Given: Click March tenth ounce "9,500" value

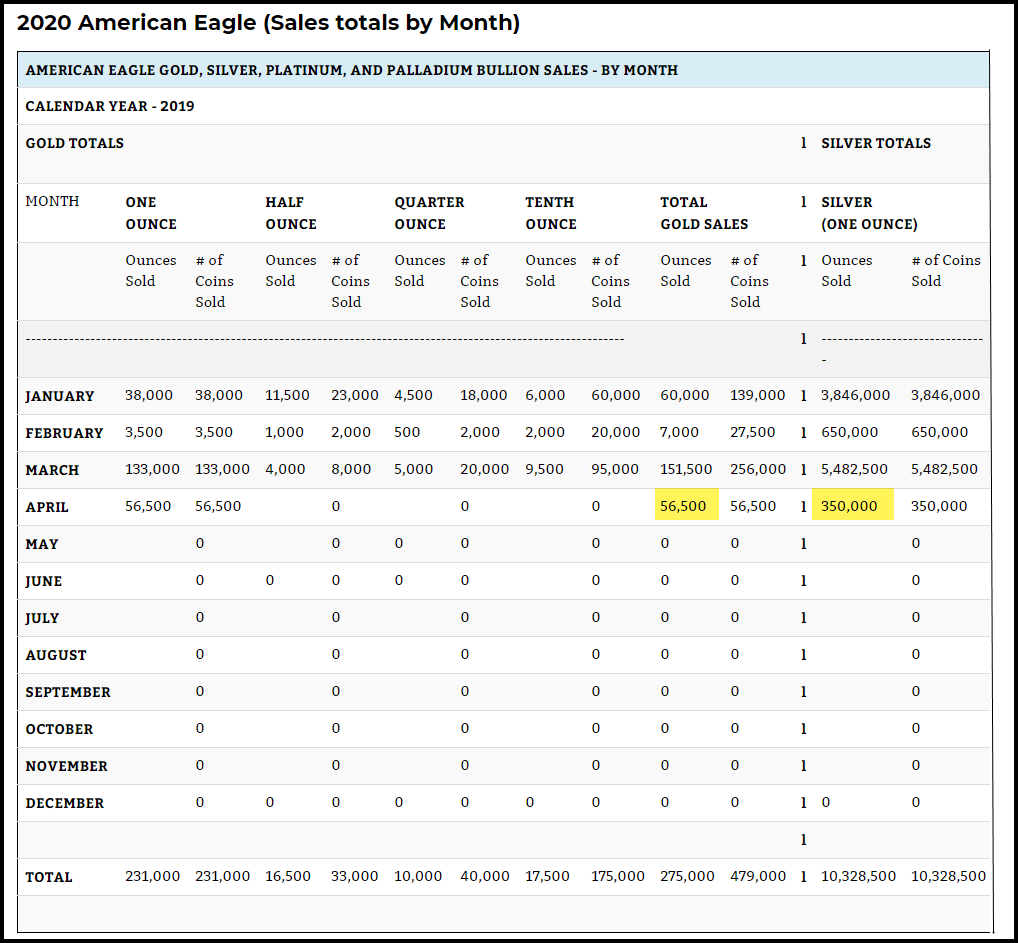Looking at the screenshot, I should point(544,469).
